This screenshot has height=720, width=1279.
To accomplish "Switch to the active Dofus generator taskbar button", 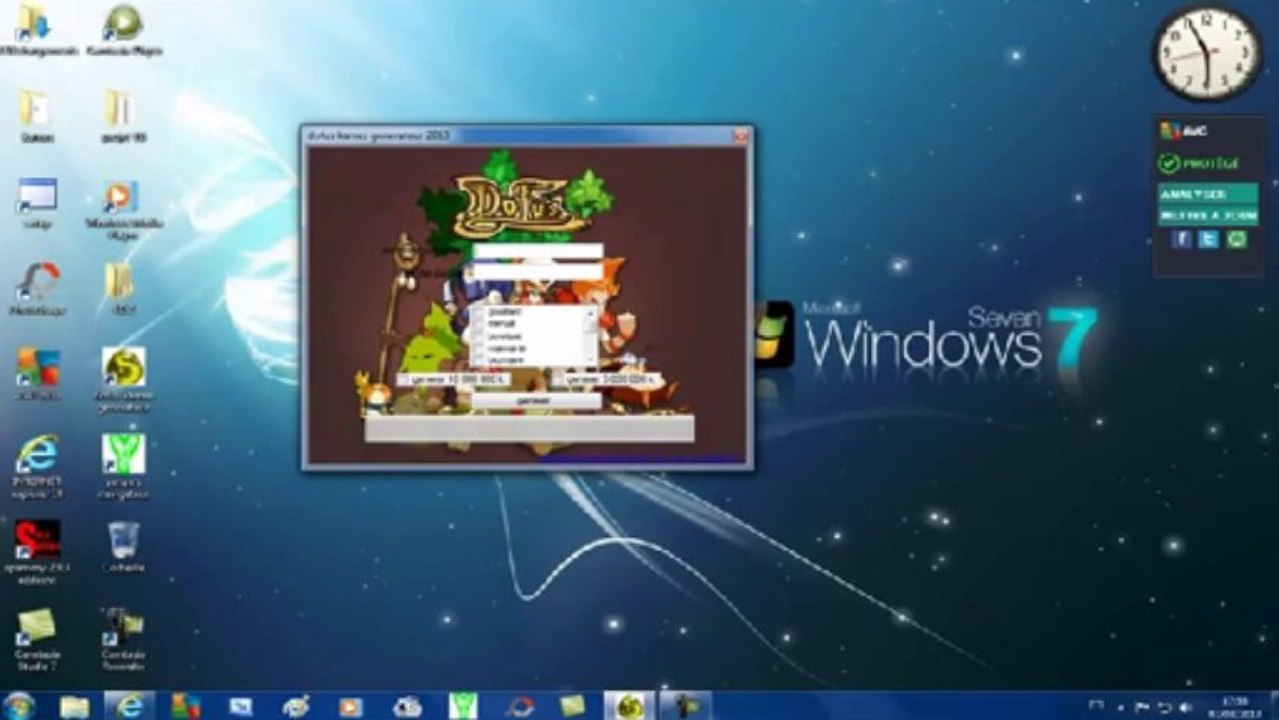I will [629, 706].
